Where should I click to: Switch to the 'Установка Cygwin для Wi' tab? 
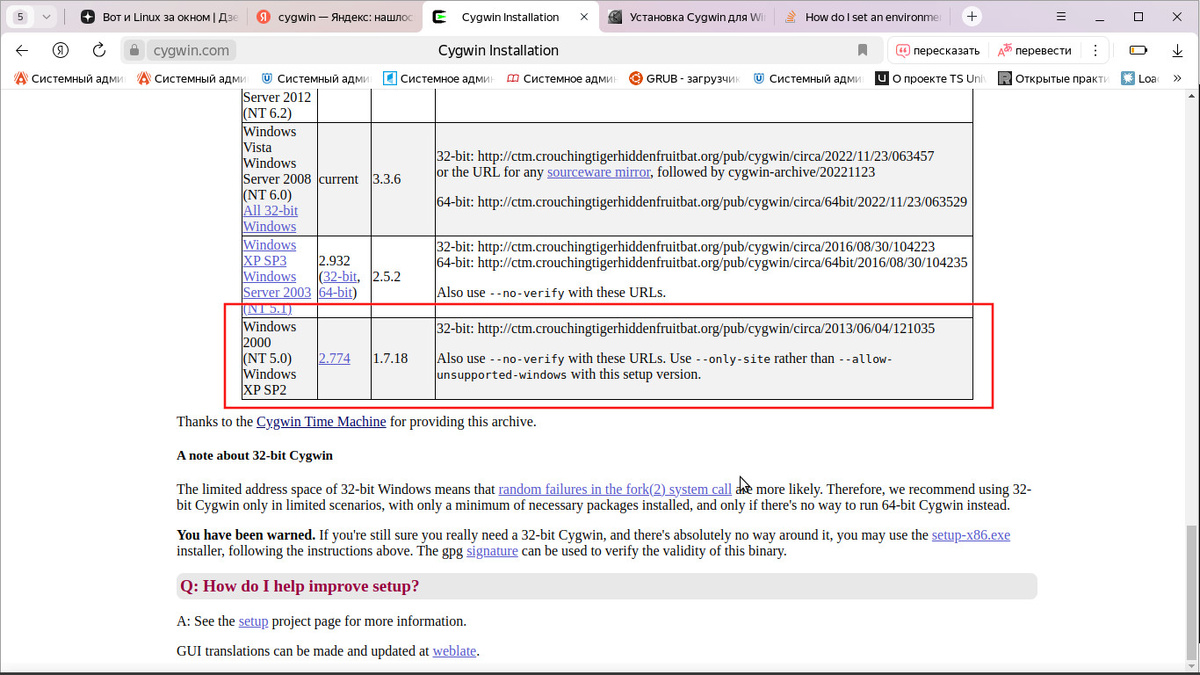pyautogui.click(x=685, y=17)
